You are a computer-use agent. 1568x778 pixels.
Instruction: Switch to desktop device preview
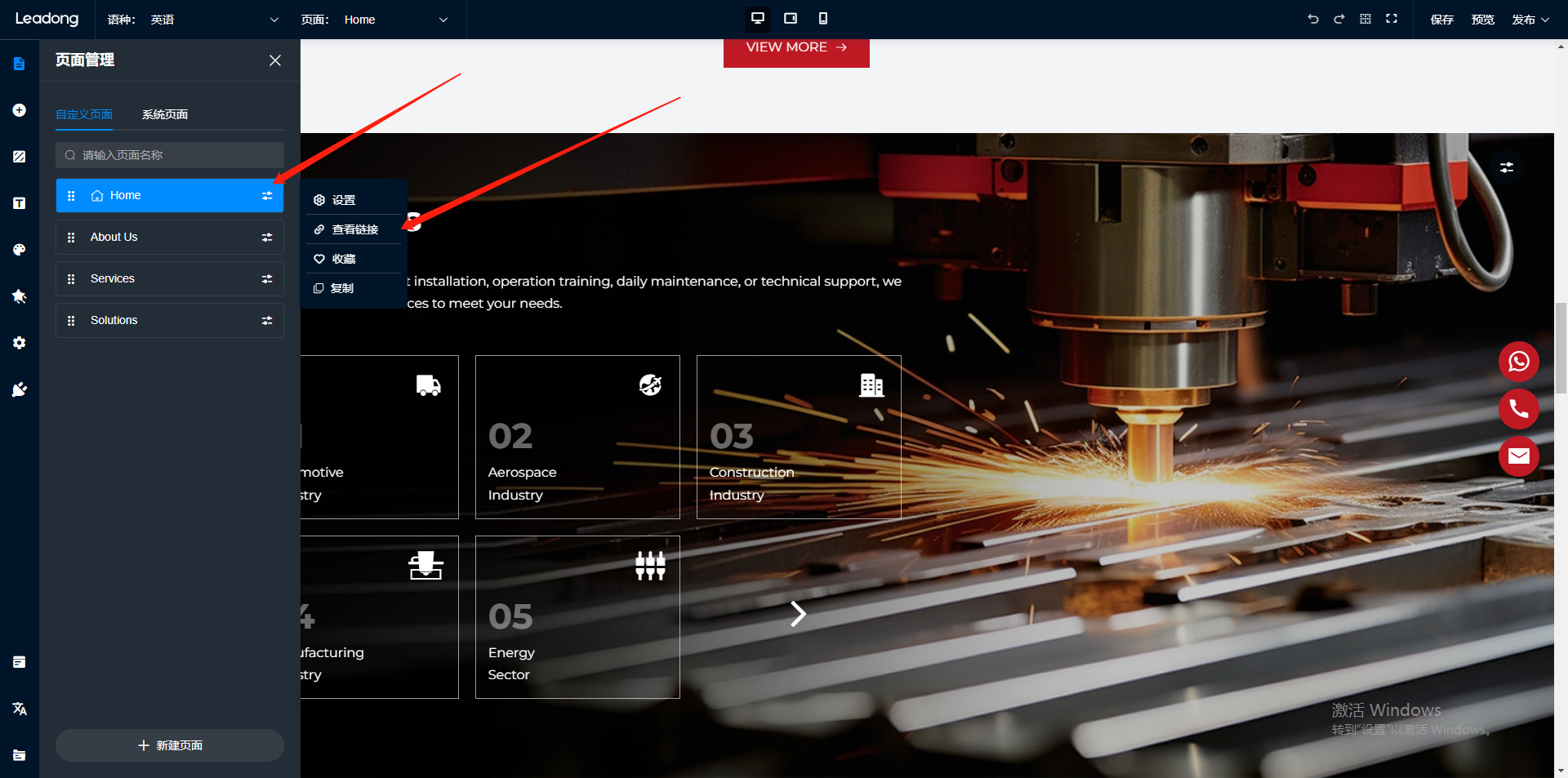tap(758, 19)
